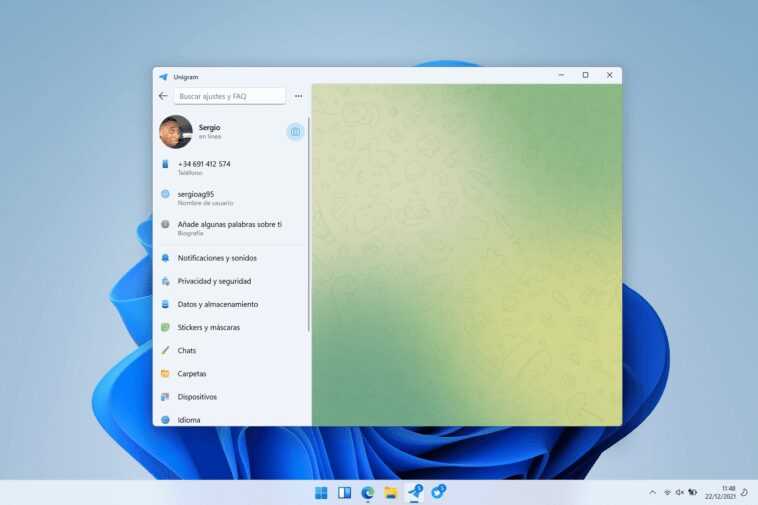758x505 pixels.
Task: Open the taskbar clock and date
Action: (720, 492)
